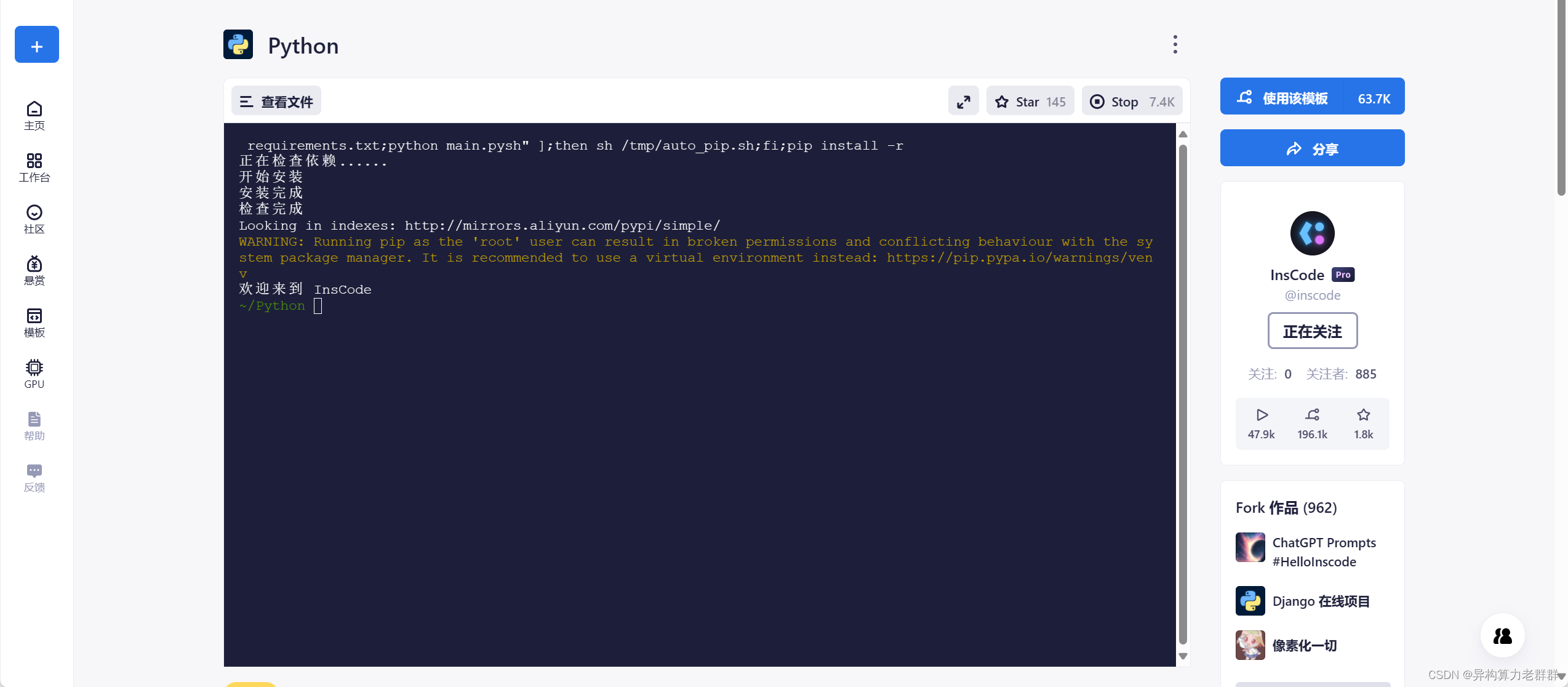Open the 模板 templates page
Viewport: 1568px width, 687px height.
click(x=34, y=323)
